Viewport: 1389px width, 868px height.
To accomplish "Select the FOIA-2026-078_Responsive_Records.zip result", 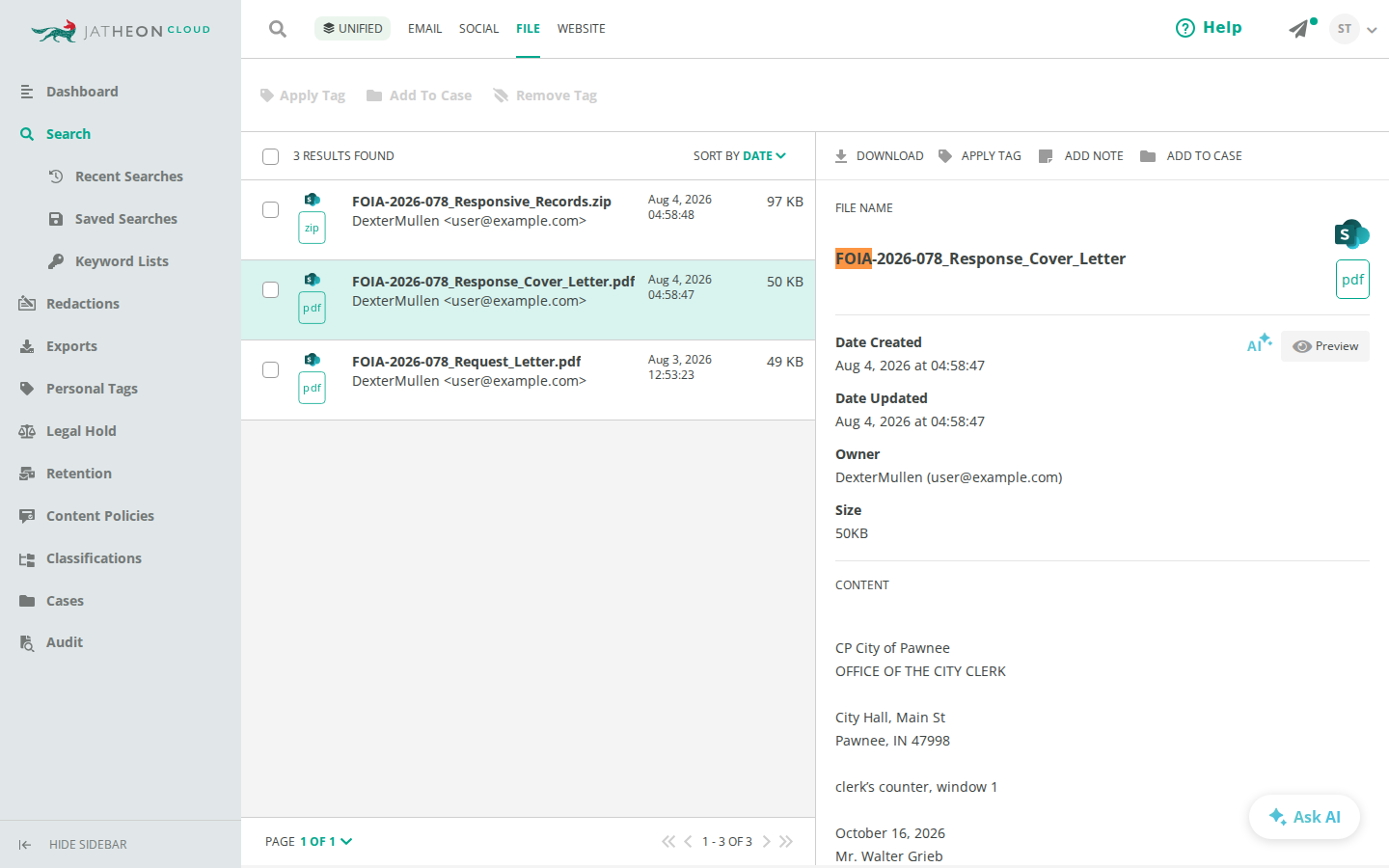I will (528, 220).
